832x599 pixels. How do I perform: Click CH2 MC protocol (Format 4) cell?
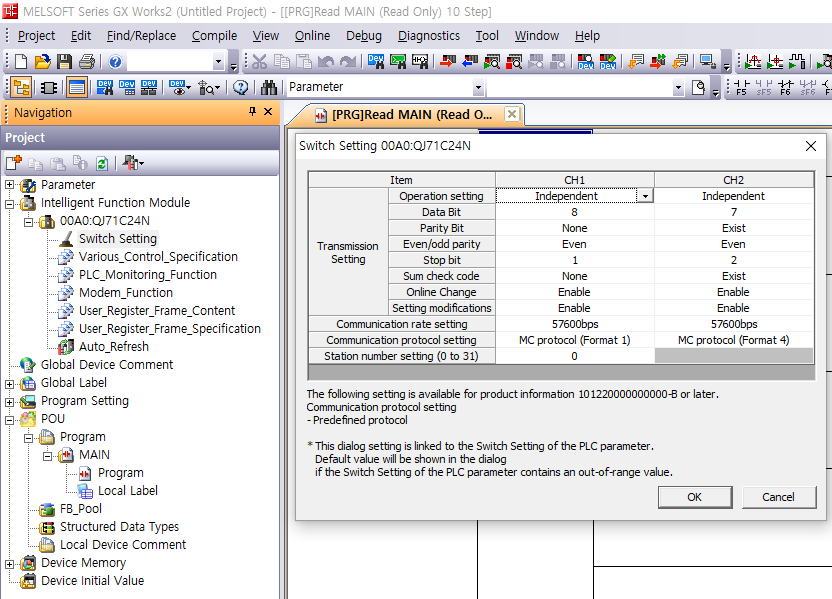(733, 340)
